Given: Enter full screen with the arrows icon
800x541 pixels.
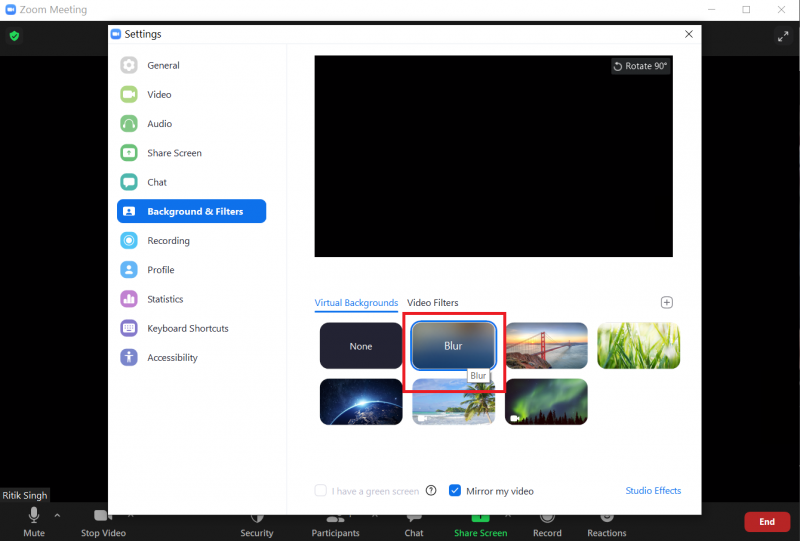Looking at the screenshot, I should [783, 36].
